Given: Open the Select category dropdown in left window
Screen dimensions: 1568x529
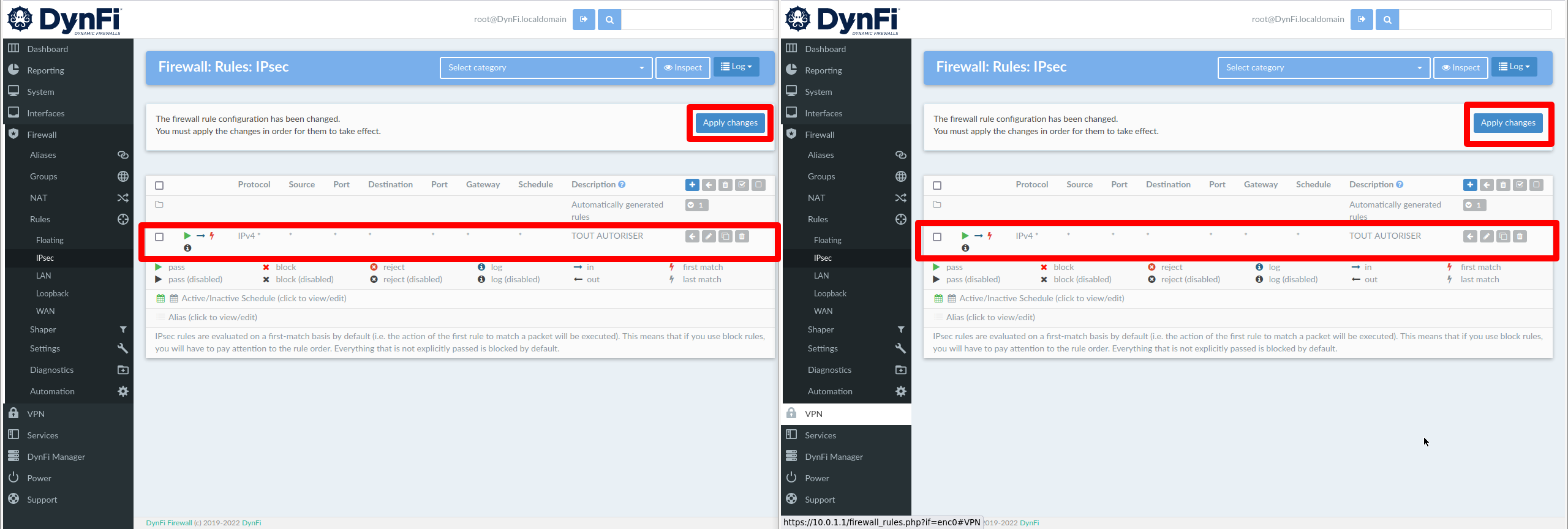Looking at the screenshot, I should [x=545, y=67].
